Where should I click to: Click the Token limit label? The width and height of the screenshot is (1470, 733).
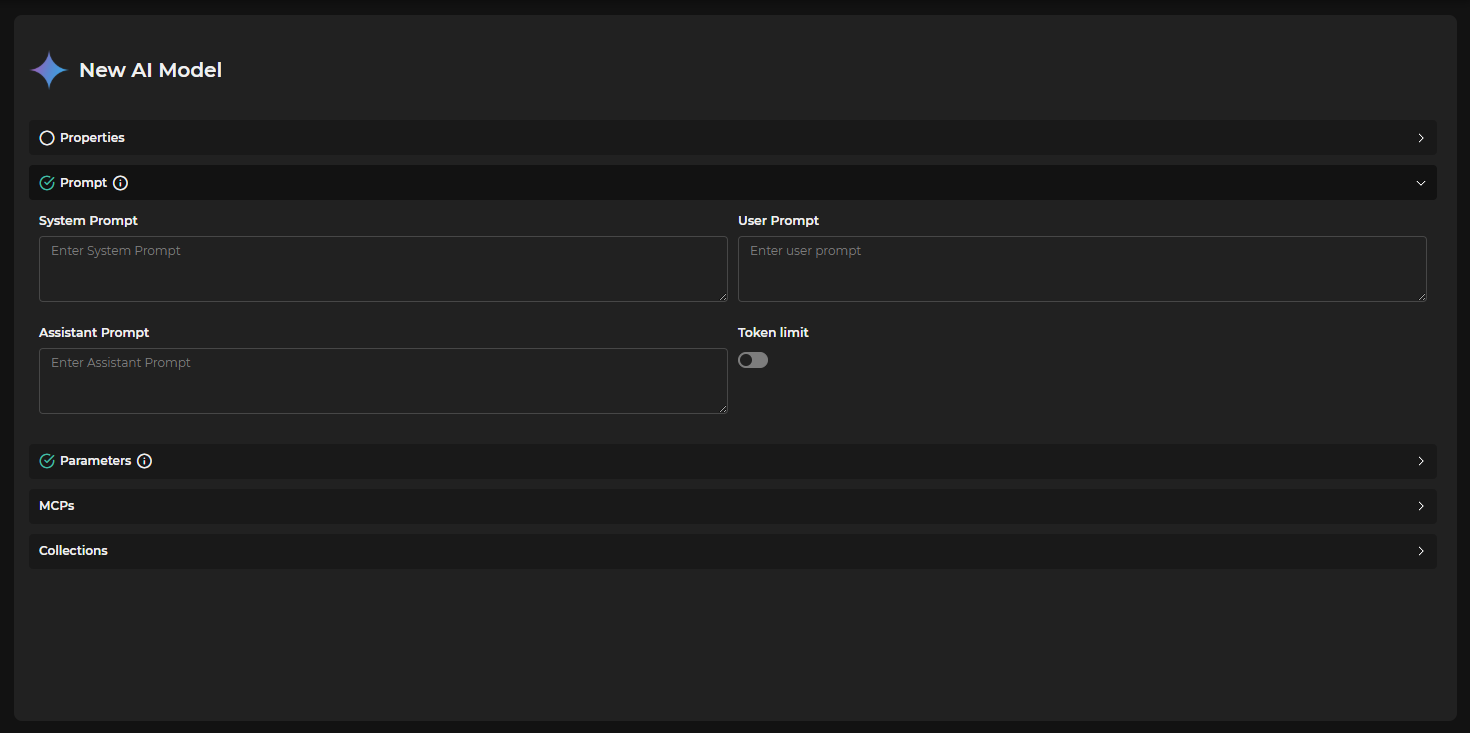pyautogui.click(x=773, y=332)
